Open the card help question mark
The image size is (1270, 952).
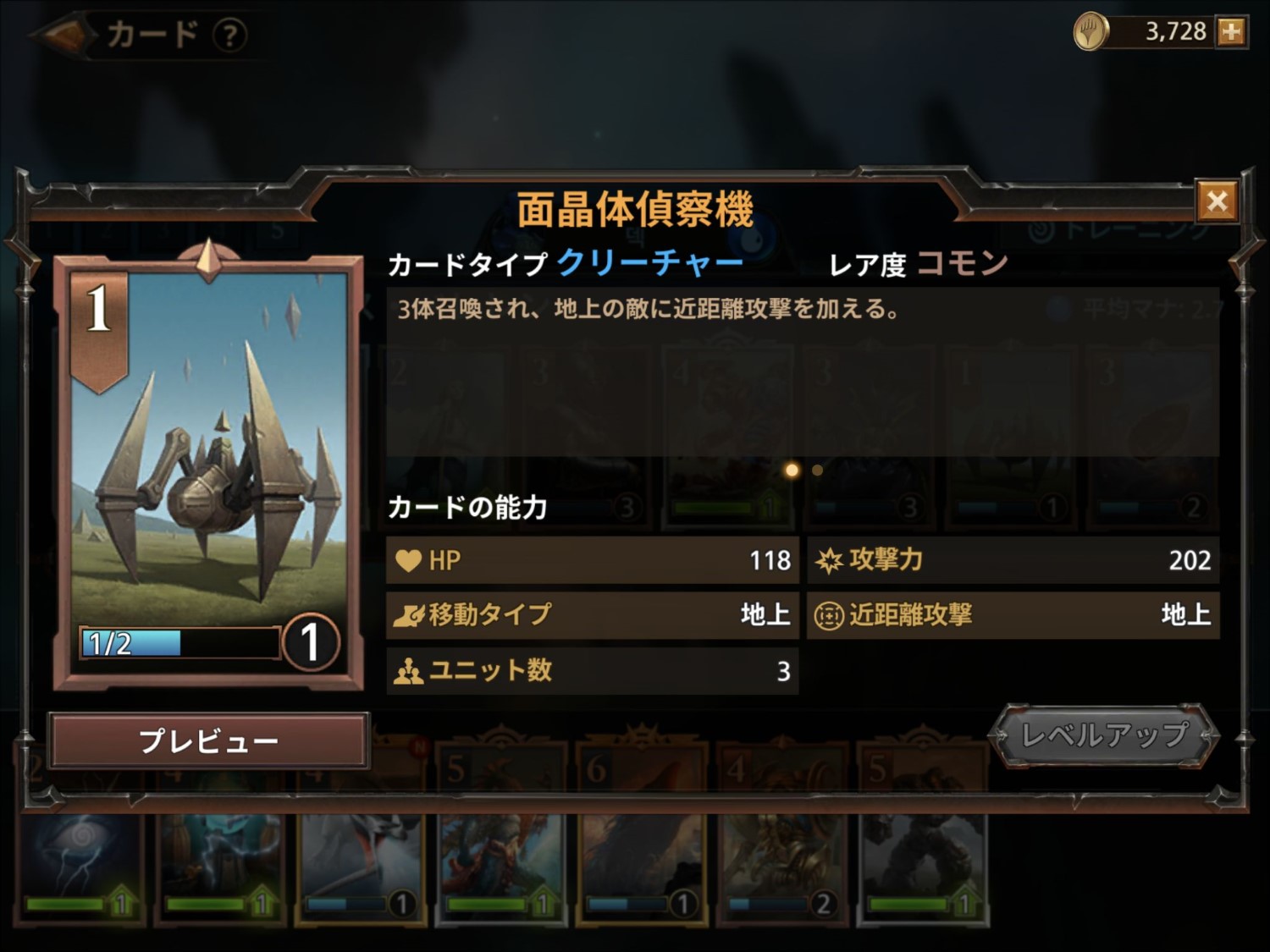tap(229, 36)
